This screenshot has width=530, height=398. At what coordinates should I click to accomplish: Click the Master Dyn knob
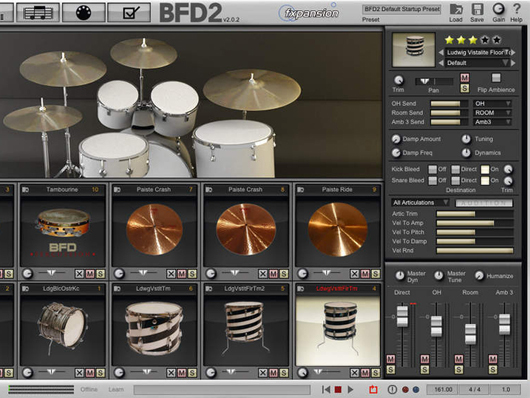pyautogui.click(x=400, y=276)
